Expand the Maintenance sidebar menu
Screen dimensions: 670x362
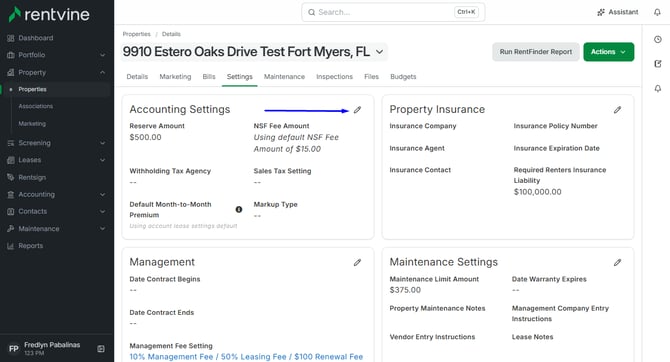point(103,229)
